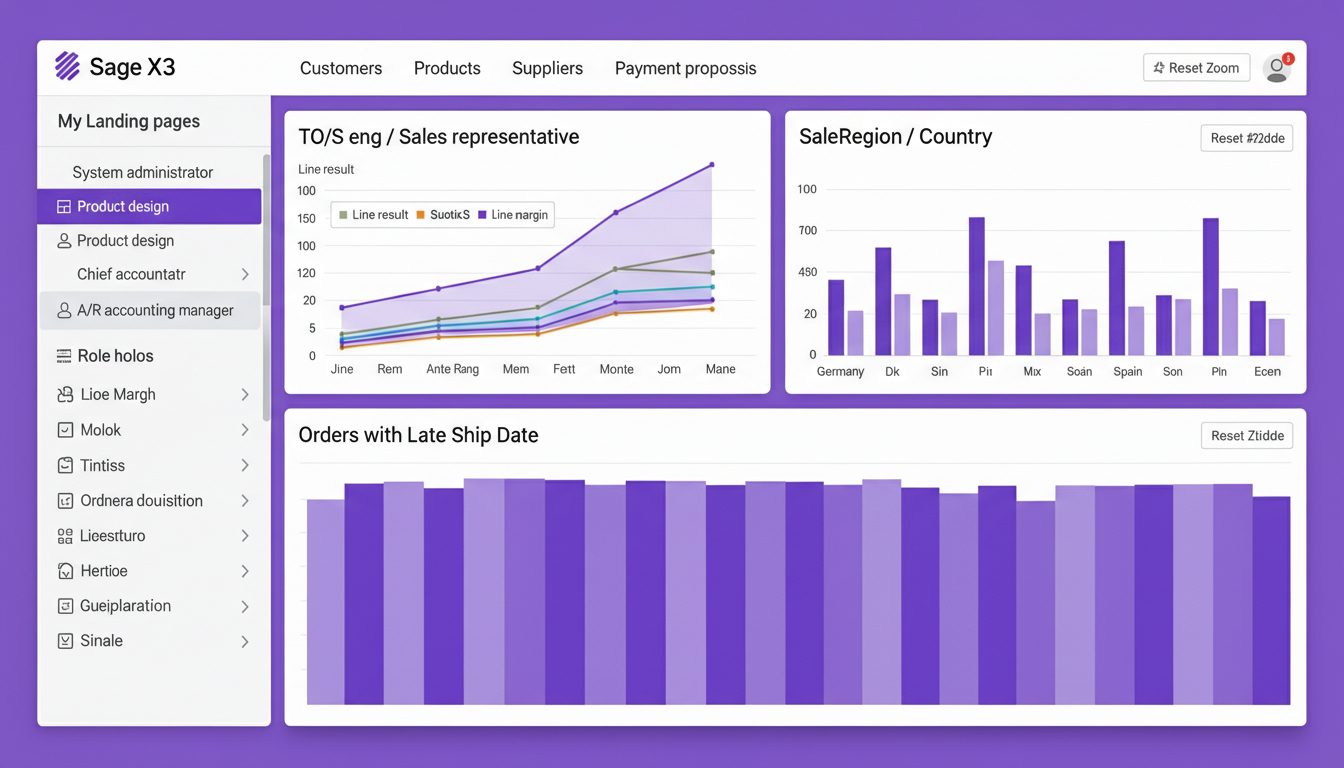Open the user profile avatar with notification
1344x768 pixels.
(1276, 68)
